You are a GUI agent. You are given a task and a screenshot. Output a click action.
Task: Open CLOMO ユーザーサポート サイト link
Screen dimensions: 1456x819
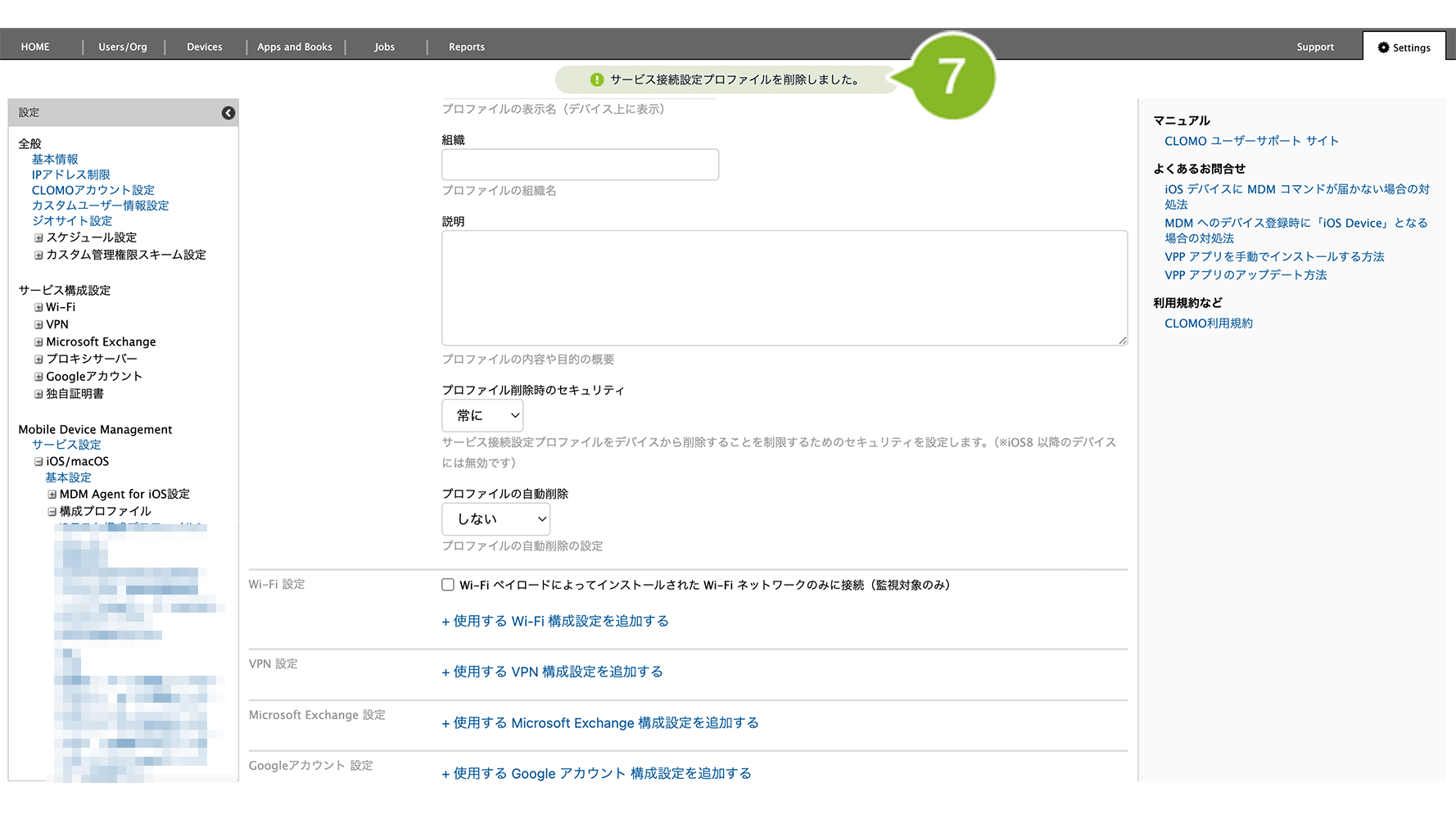[x=1251, y=141]
